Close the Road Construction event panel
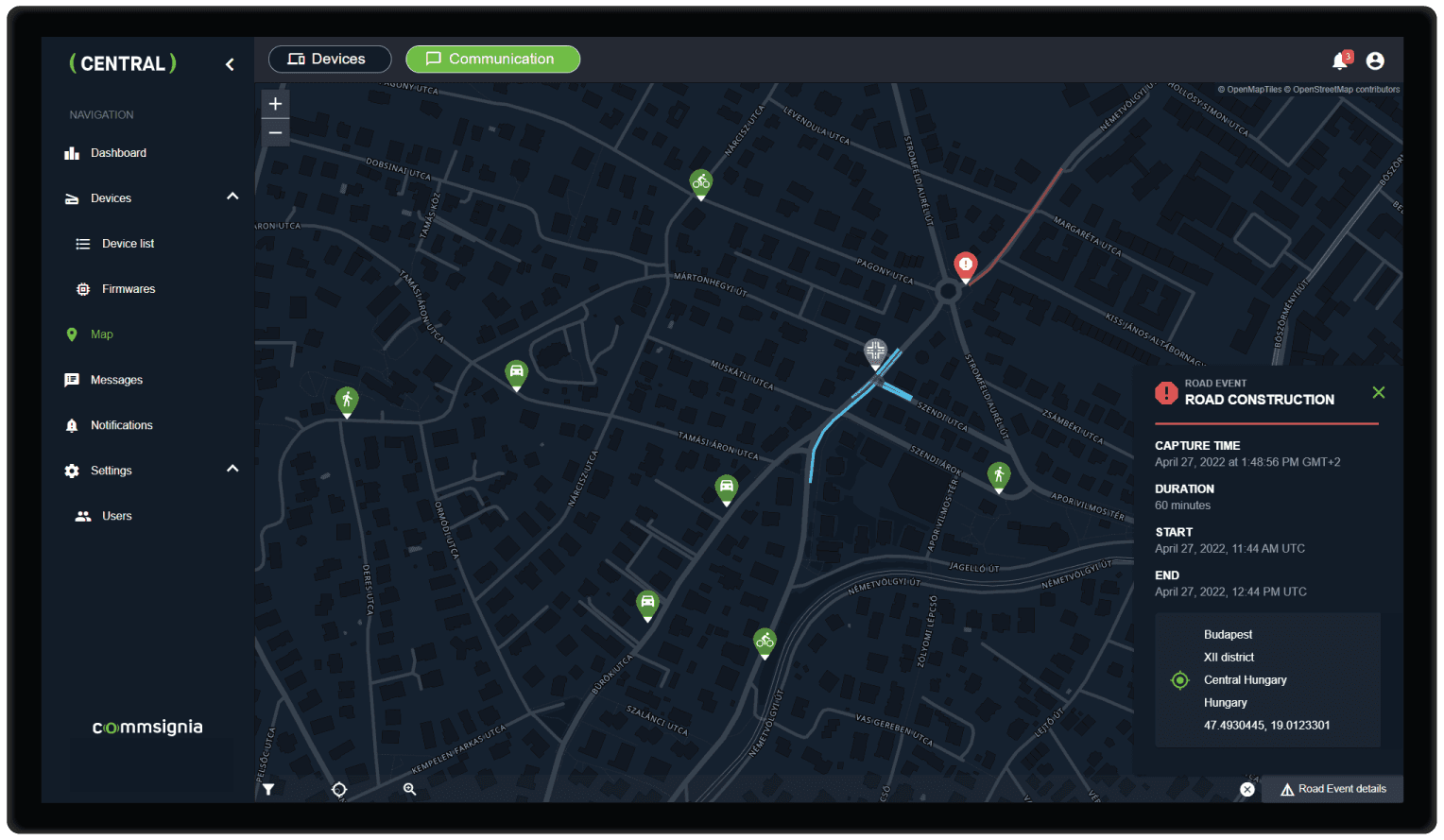 pos(1379,392)
